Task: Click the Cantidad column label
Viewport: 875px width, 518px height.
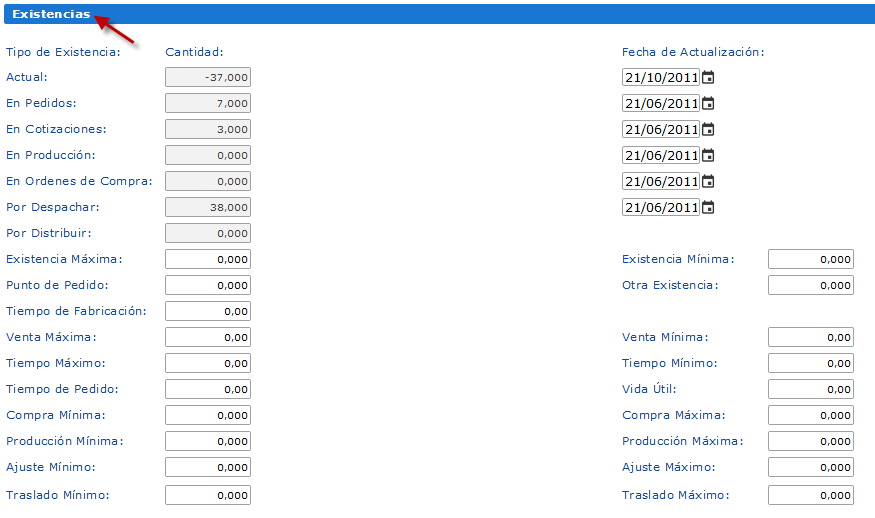Action: [x=194, y=52]
